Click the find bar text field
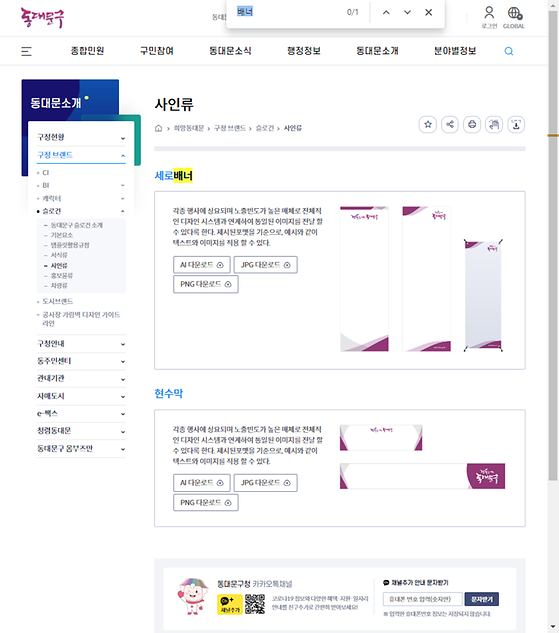The height and width of the screenshot is (633, 559). pos(289,12)
